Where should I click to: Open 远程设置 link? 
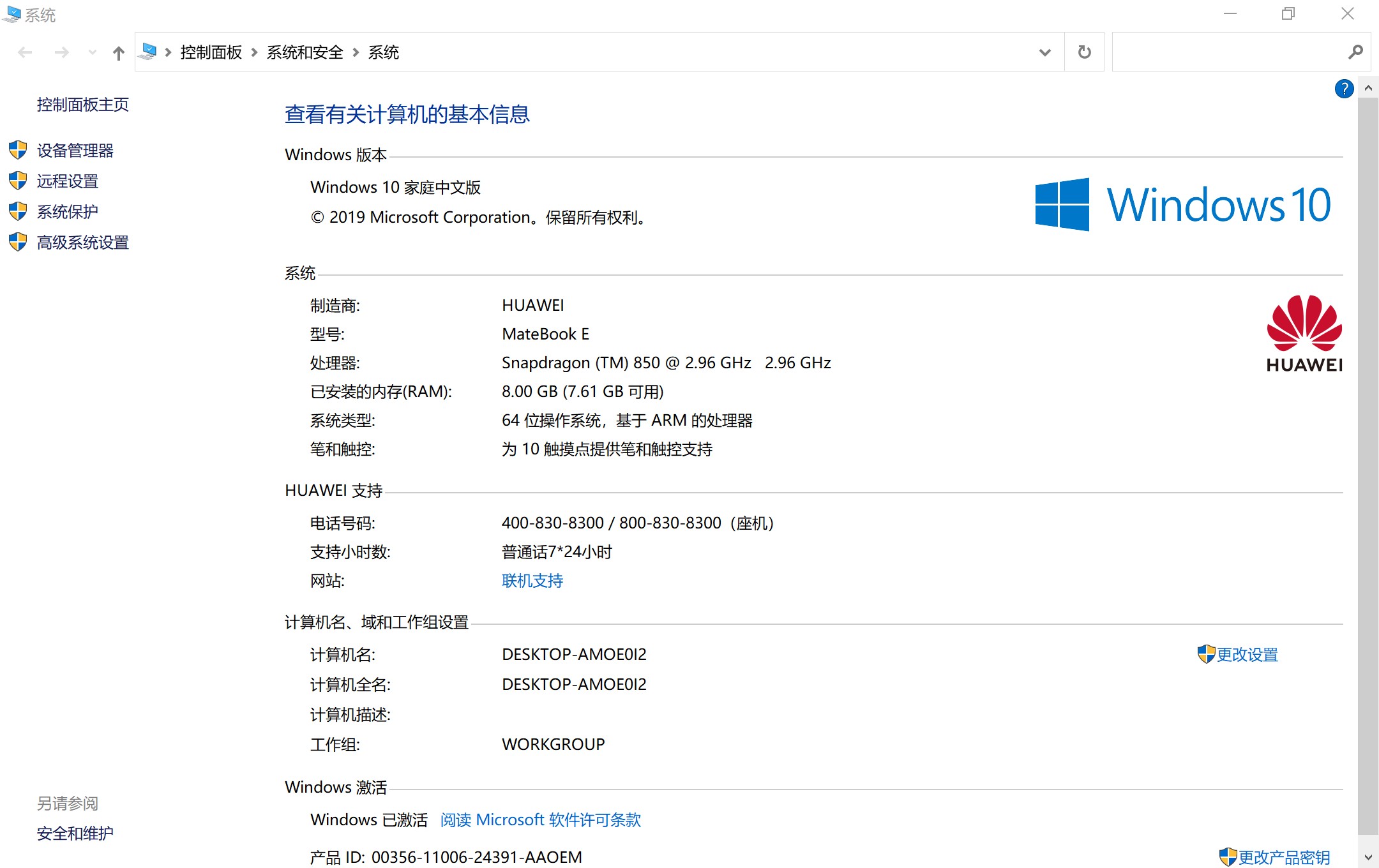pos(68,181)
